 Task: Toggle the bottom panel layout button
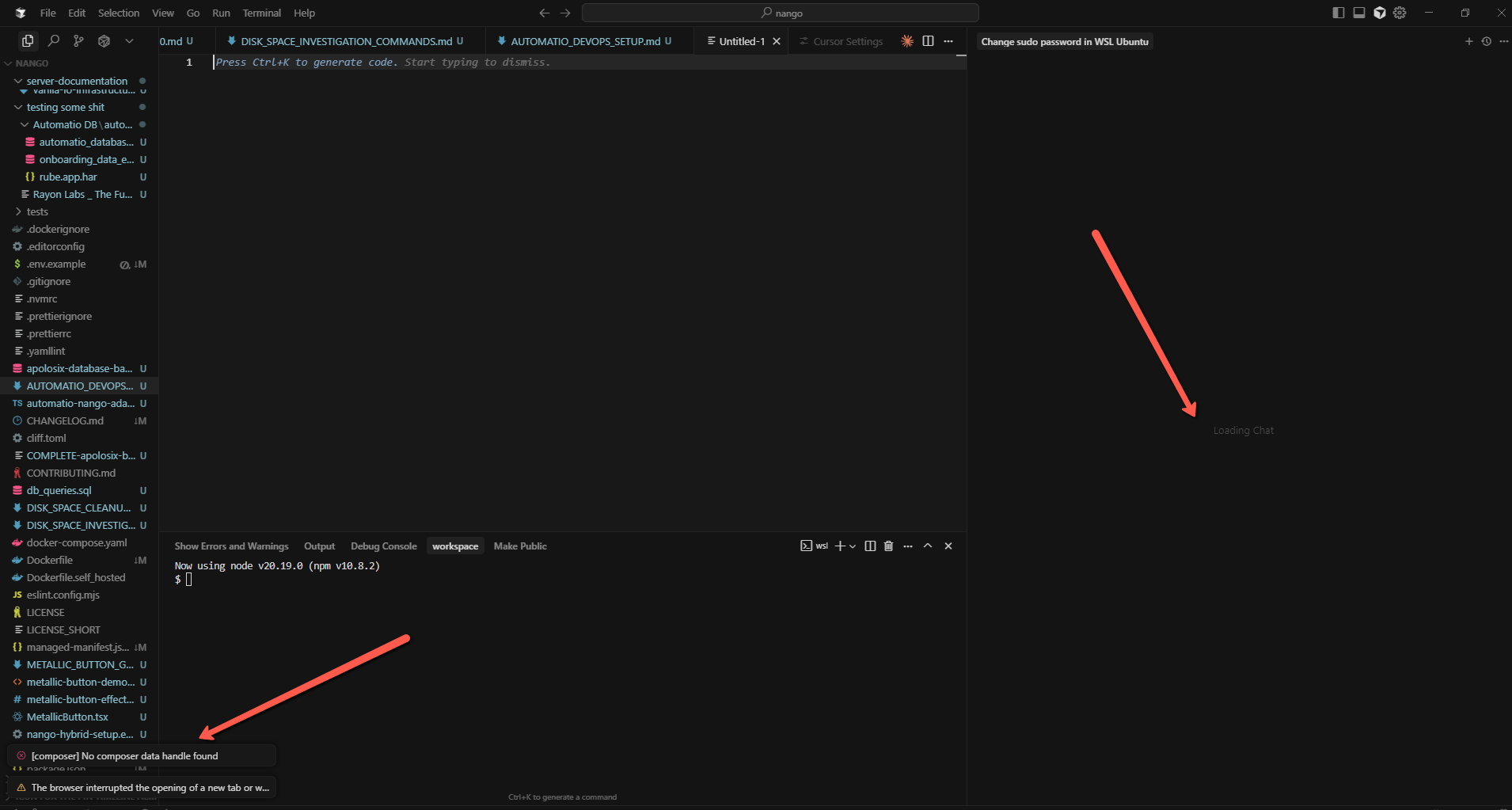click(1359, 13)
